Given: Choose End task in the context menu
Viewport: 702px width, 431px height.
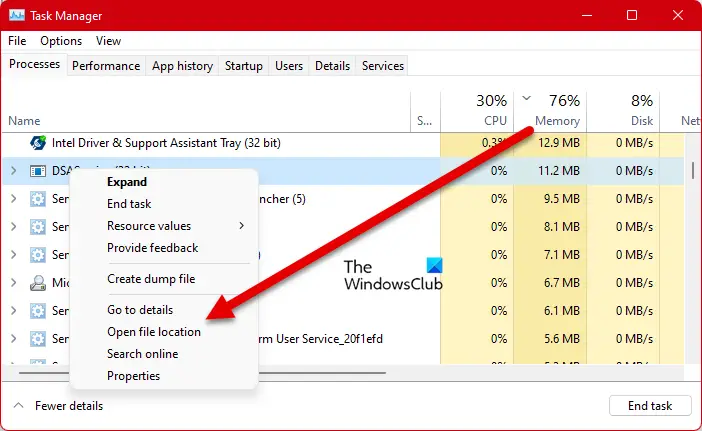Looking at the screenshot, I should point(129,204).
